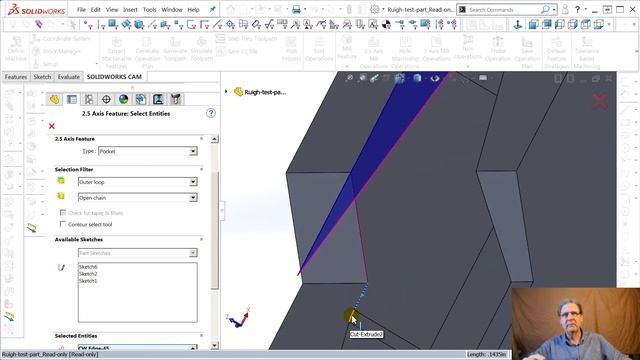Switch to the Evaluate tab
This screenshot has height=360, width=640.
69,77
